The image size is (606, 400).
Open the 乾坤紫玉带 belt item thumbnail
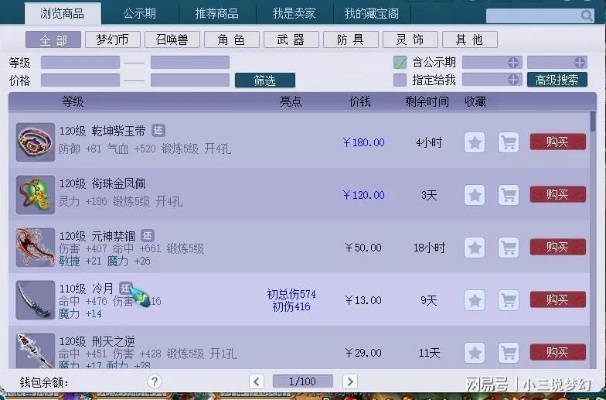[x=35, y=142]
